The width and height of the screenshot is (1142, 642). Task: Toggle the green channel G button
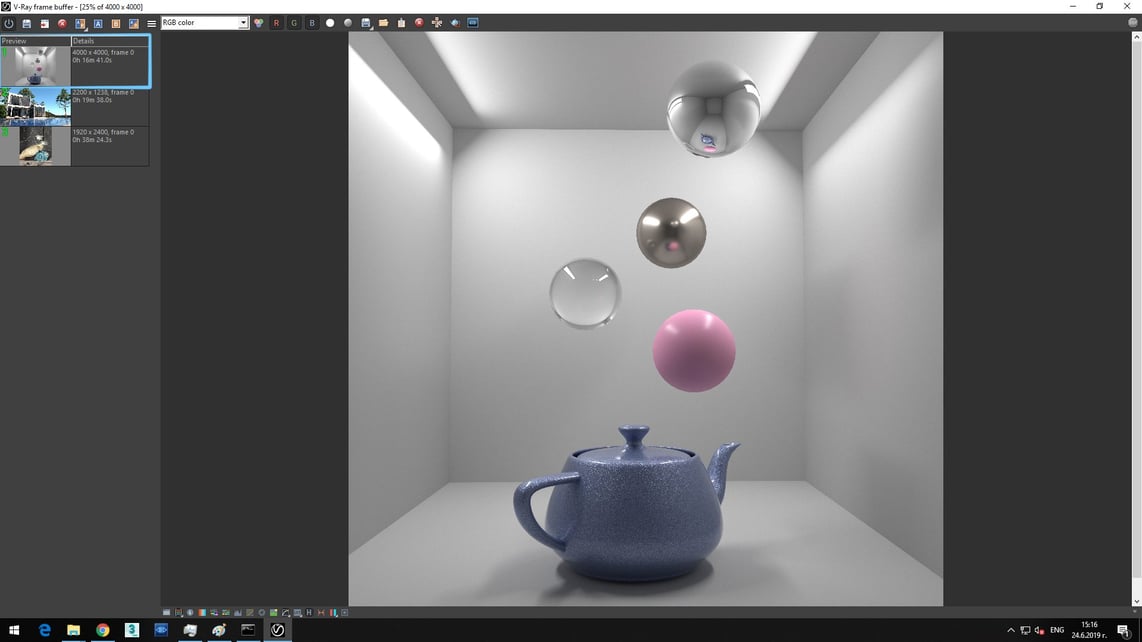coord(294,23)
